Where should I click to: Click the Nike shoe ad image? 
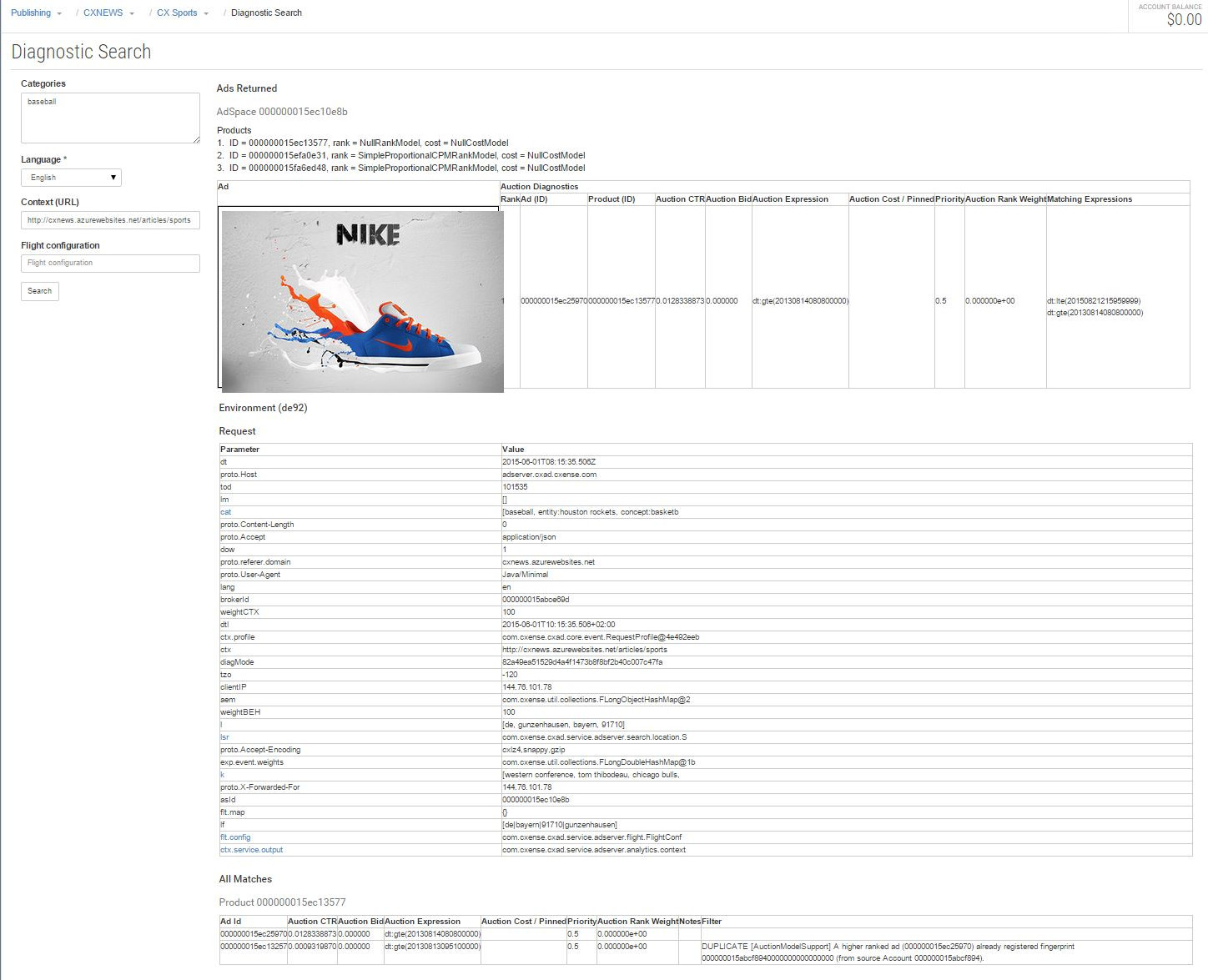[362, 301]
